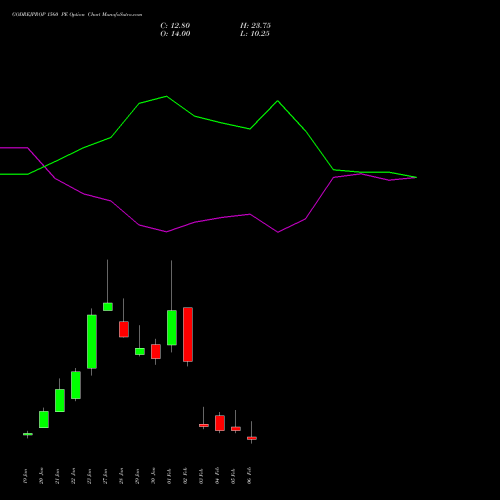Viewport: 500px width, 500px height.
Task: Click the green candle for 20 Jan
Action: click(44, 419)
